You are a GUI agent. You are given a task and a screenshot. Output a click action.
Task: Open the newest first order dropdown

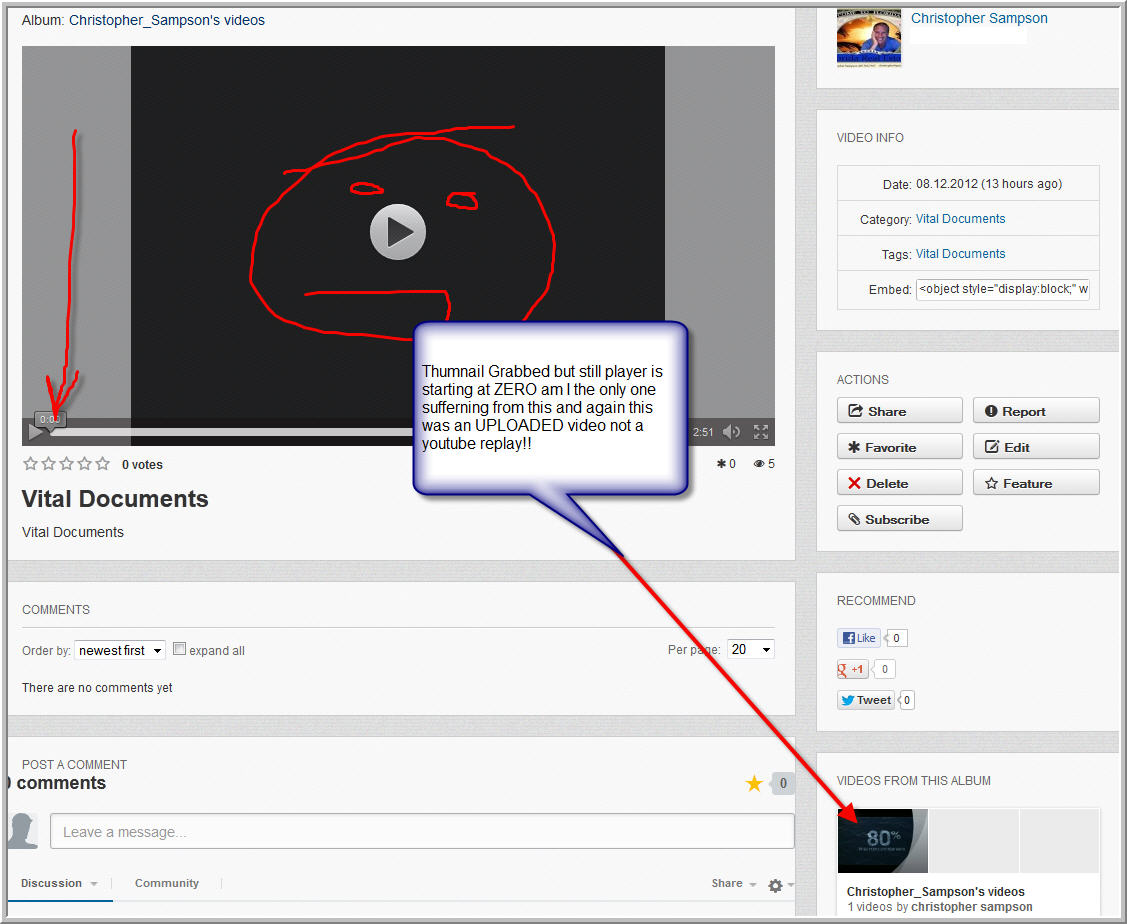[x=120, y=650]
